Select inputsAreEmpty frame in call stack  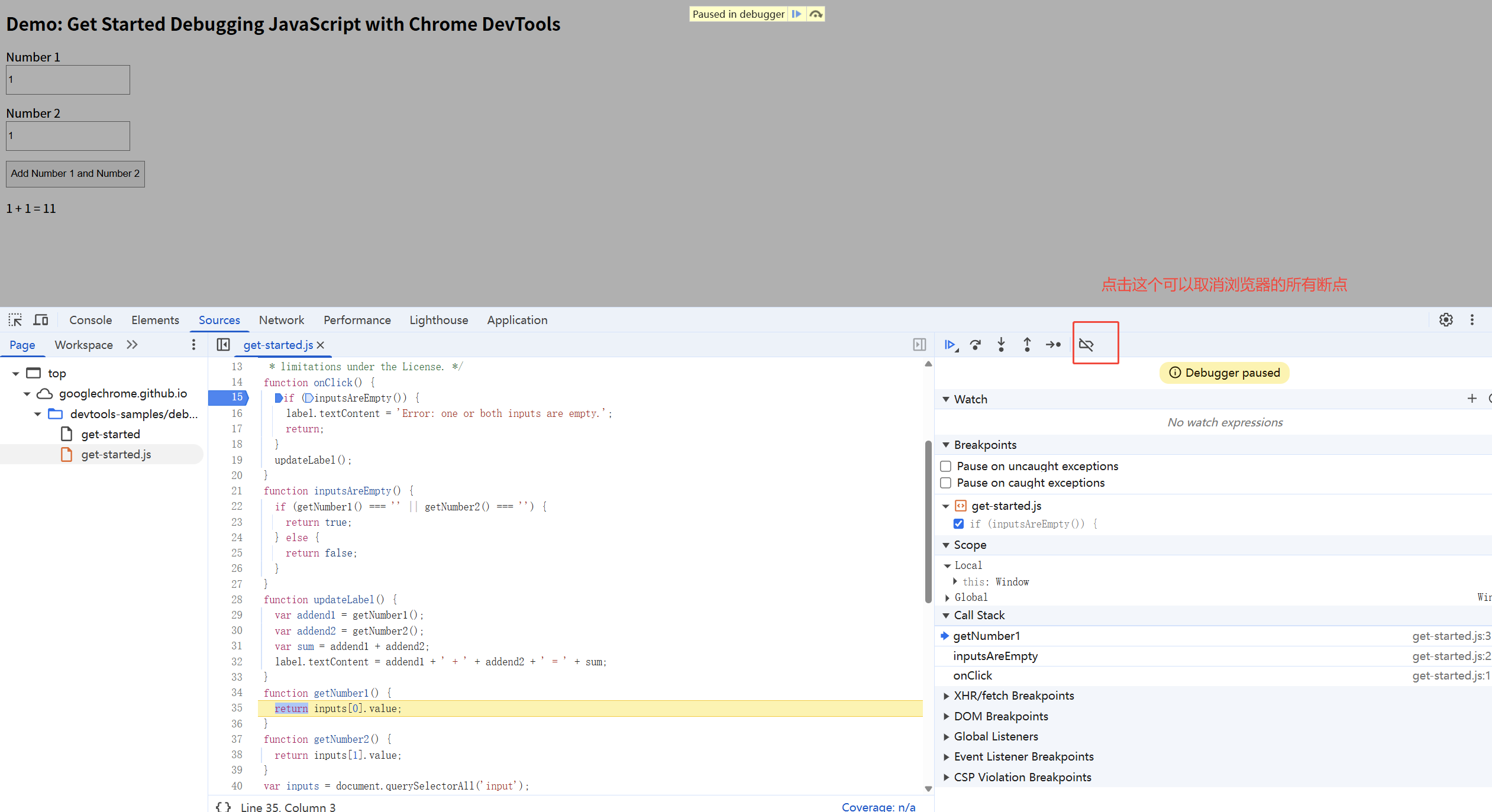(995, 656)
